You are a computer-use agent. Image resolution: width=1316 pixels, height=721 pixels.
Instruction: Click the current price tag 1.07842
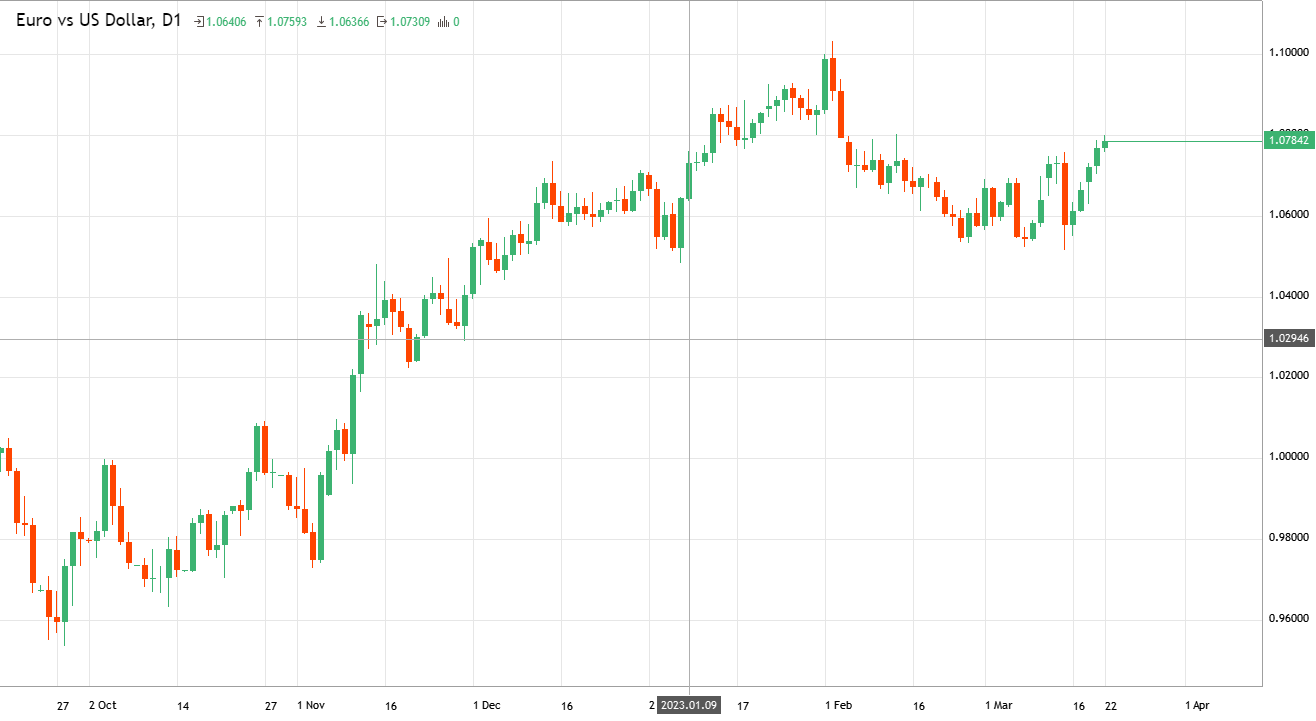(x=1289, y=141)
